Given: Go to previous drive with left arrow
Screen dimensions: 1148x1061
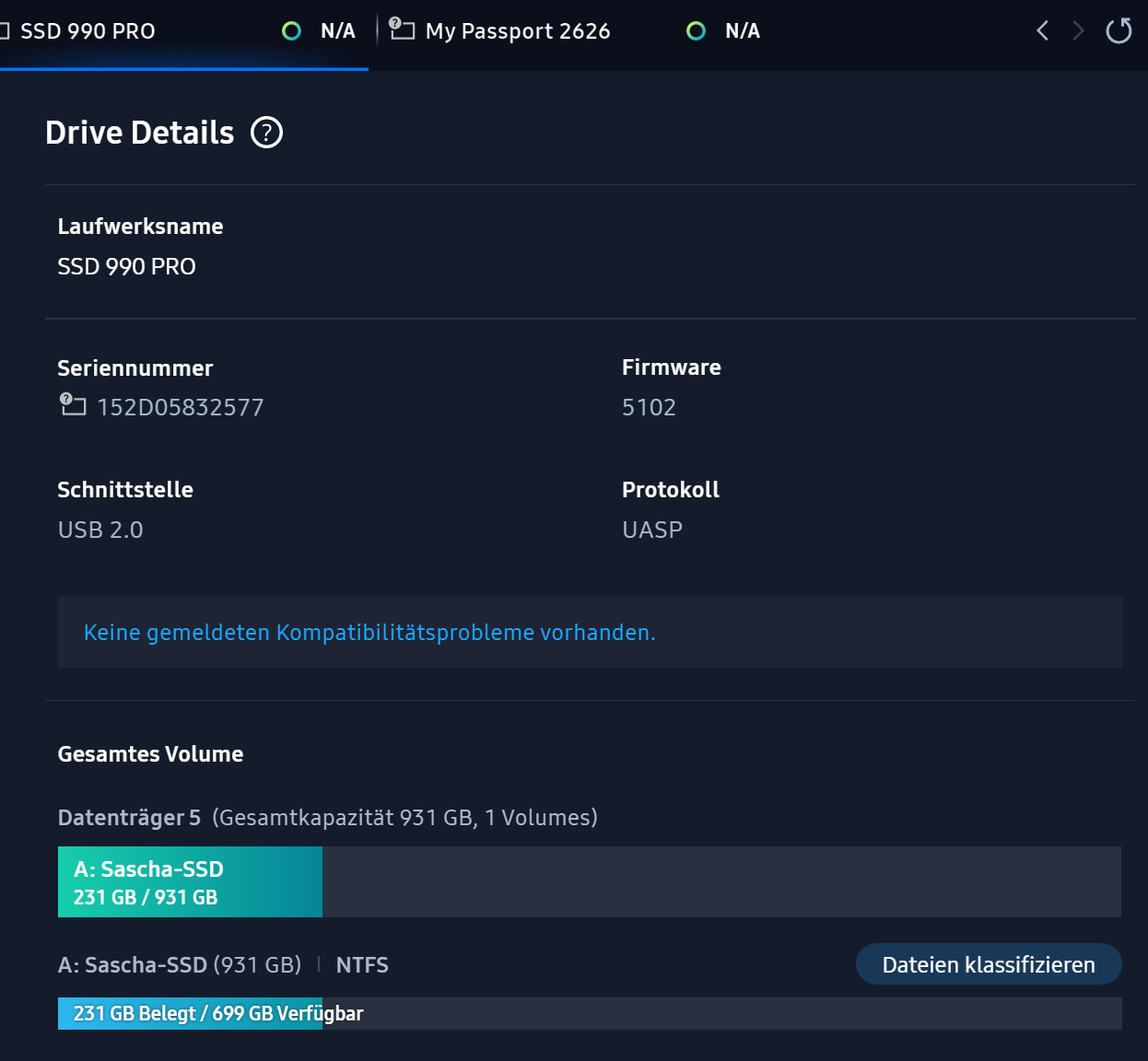Looking at the screenshot, I should (x=1042, y=30).
